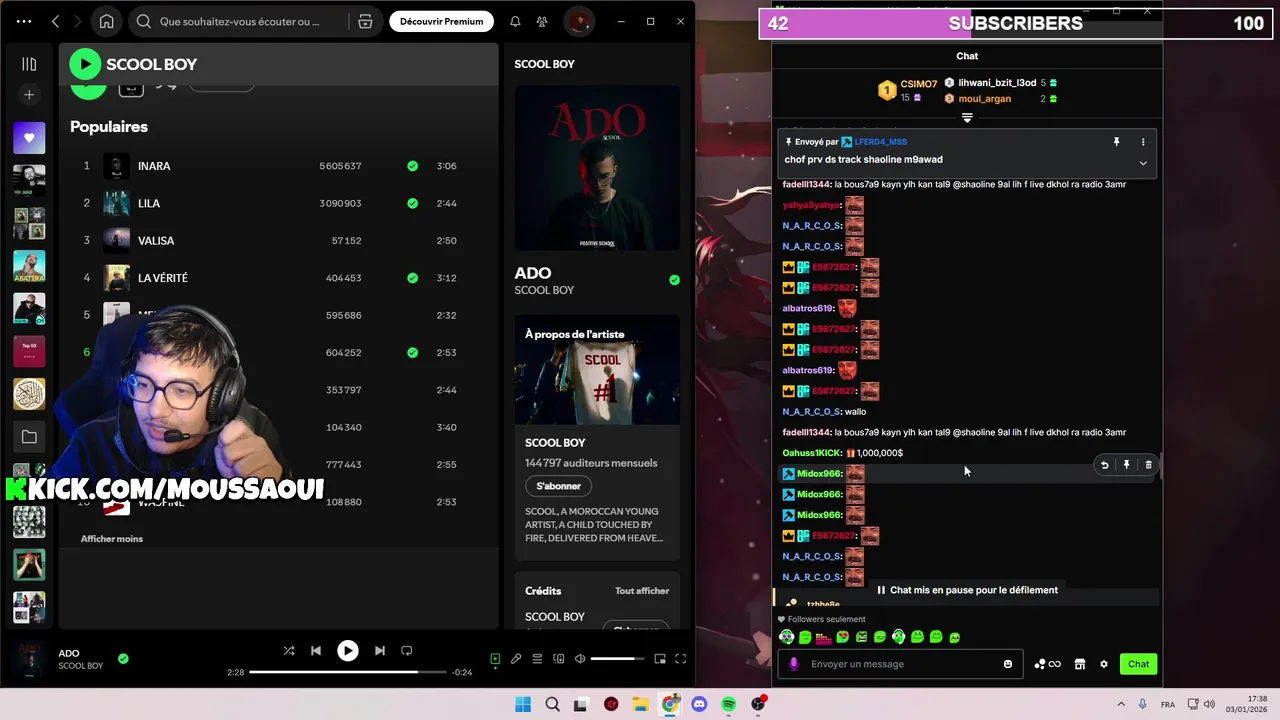The image size is (1280, 720).
Task: Open local files folder in sidebar
Action: pyautogui.click(x=29, y=437)
